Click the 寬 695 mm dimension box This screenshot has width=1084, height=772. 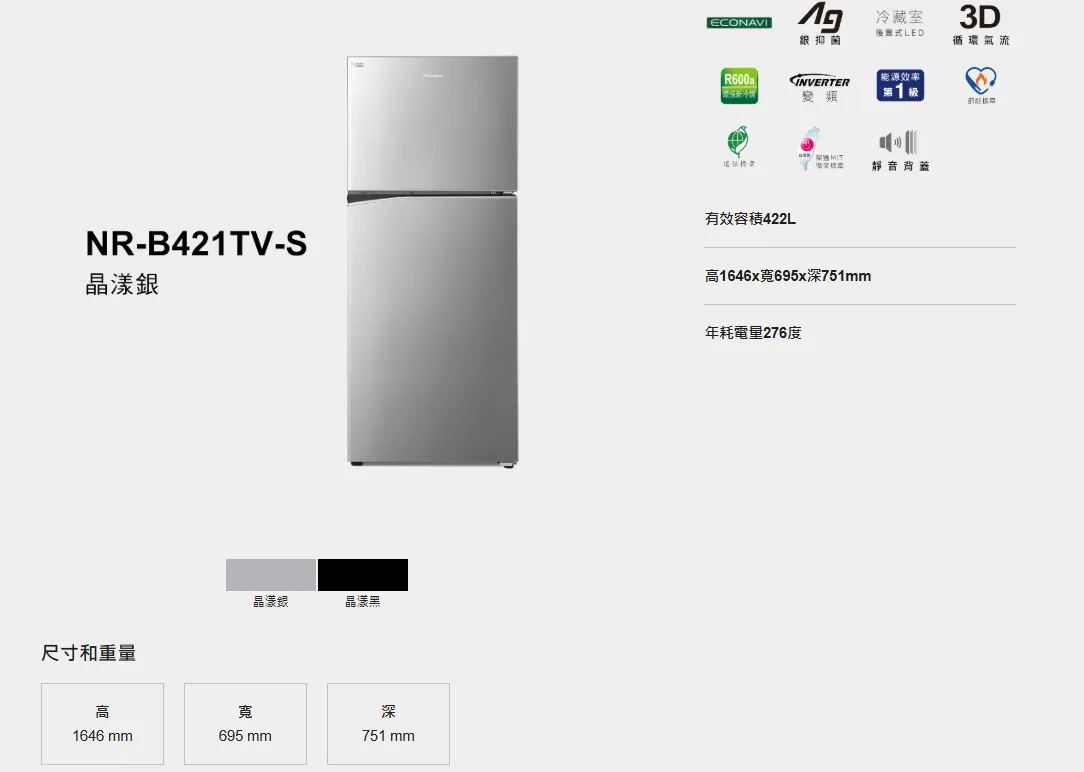coord(245,724)
